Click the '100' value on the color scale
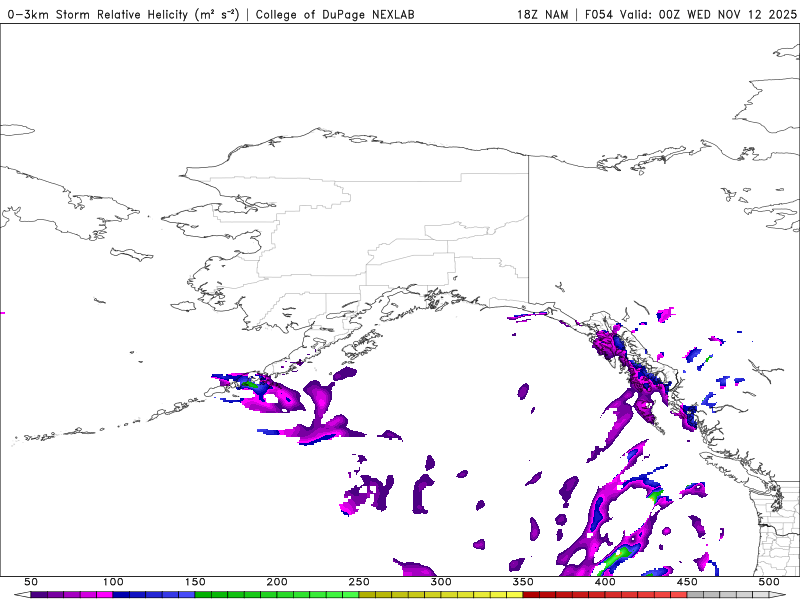 113,582
